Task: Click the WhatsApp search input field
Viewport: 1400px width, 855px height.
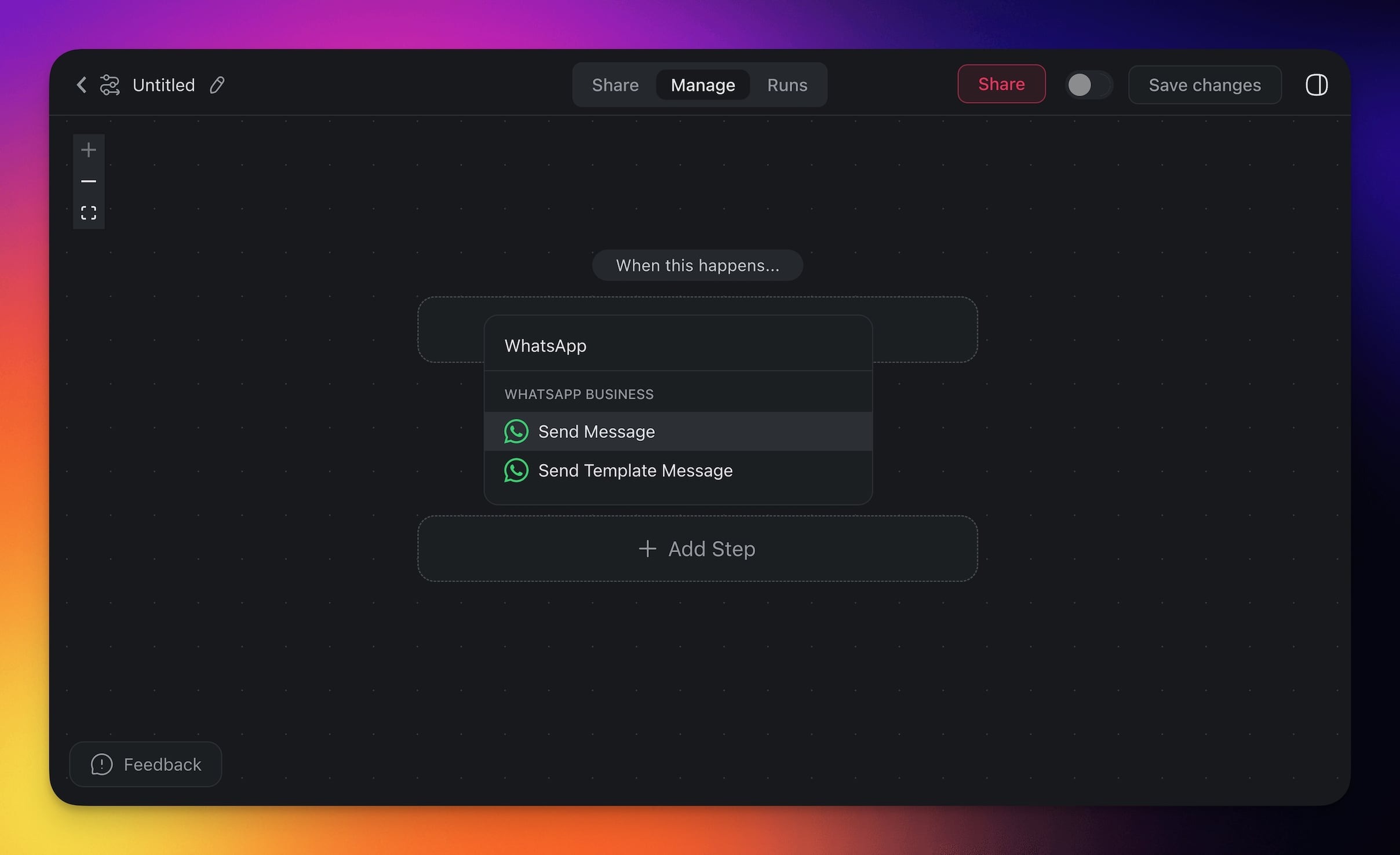Action: 678,346
